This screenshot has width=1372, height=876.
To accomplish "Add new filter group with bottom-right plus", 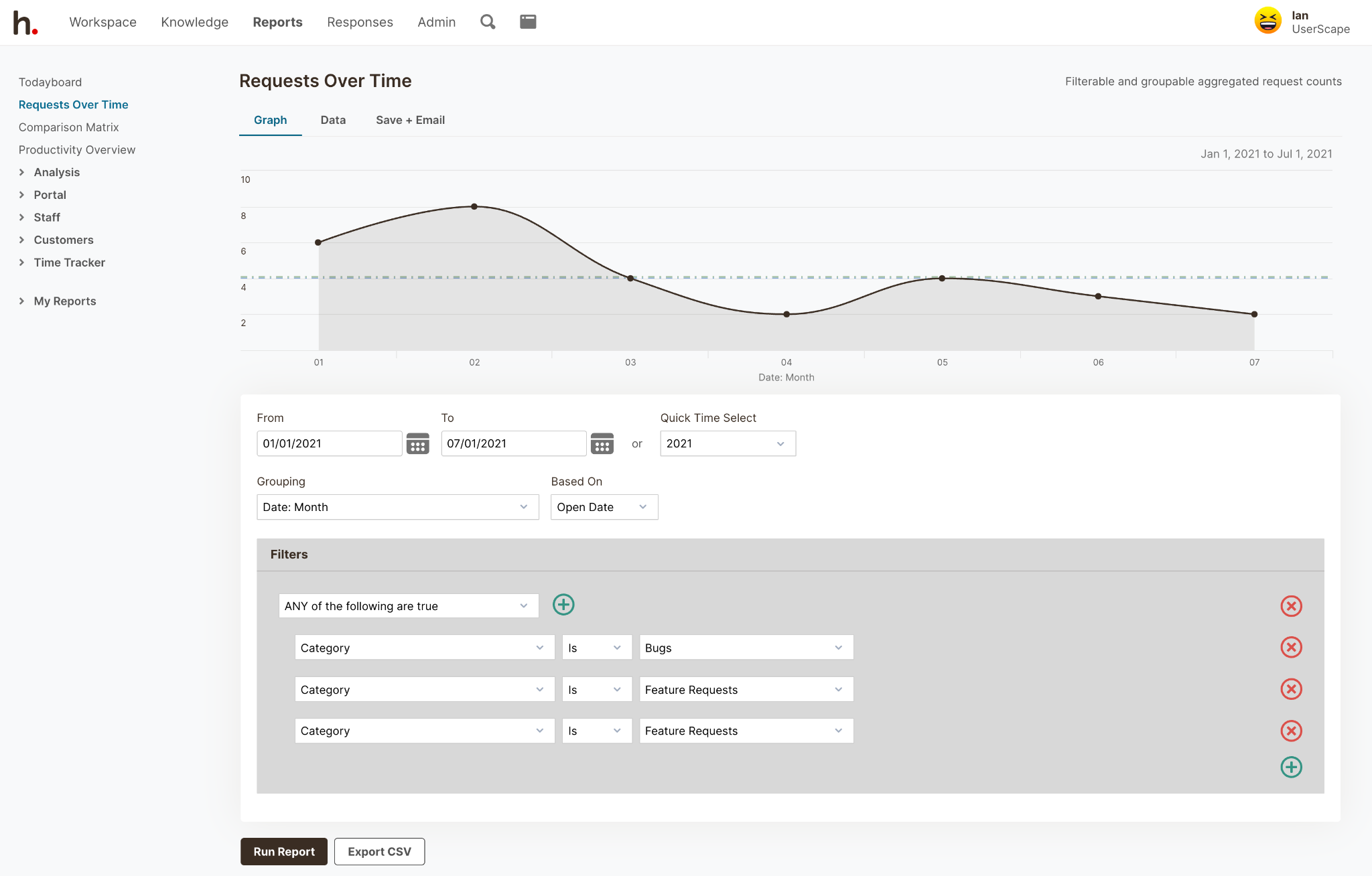I will pyautogui.click(x=1291, y=767).
